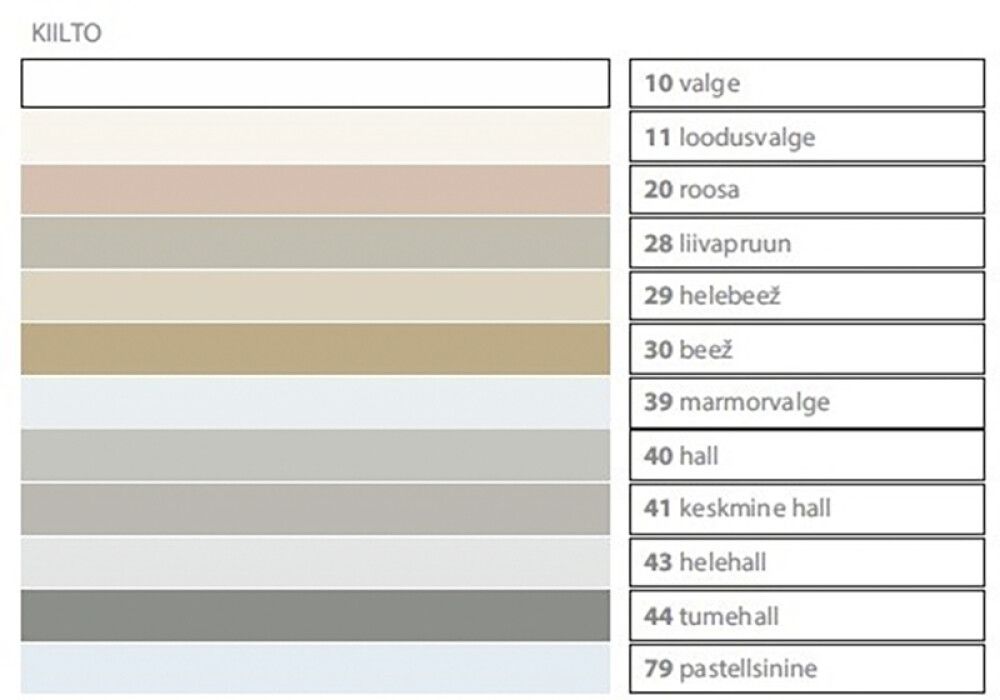
Task: Choose the keskmine hall medium grey swatch
Action: 315,509
